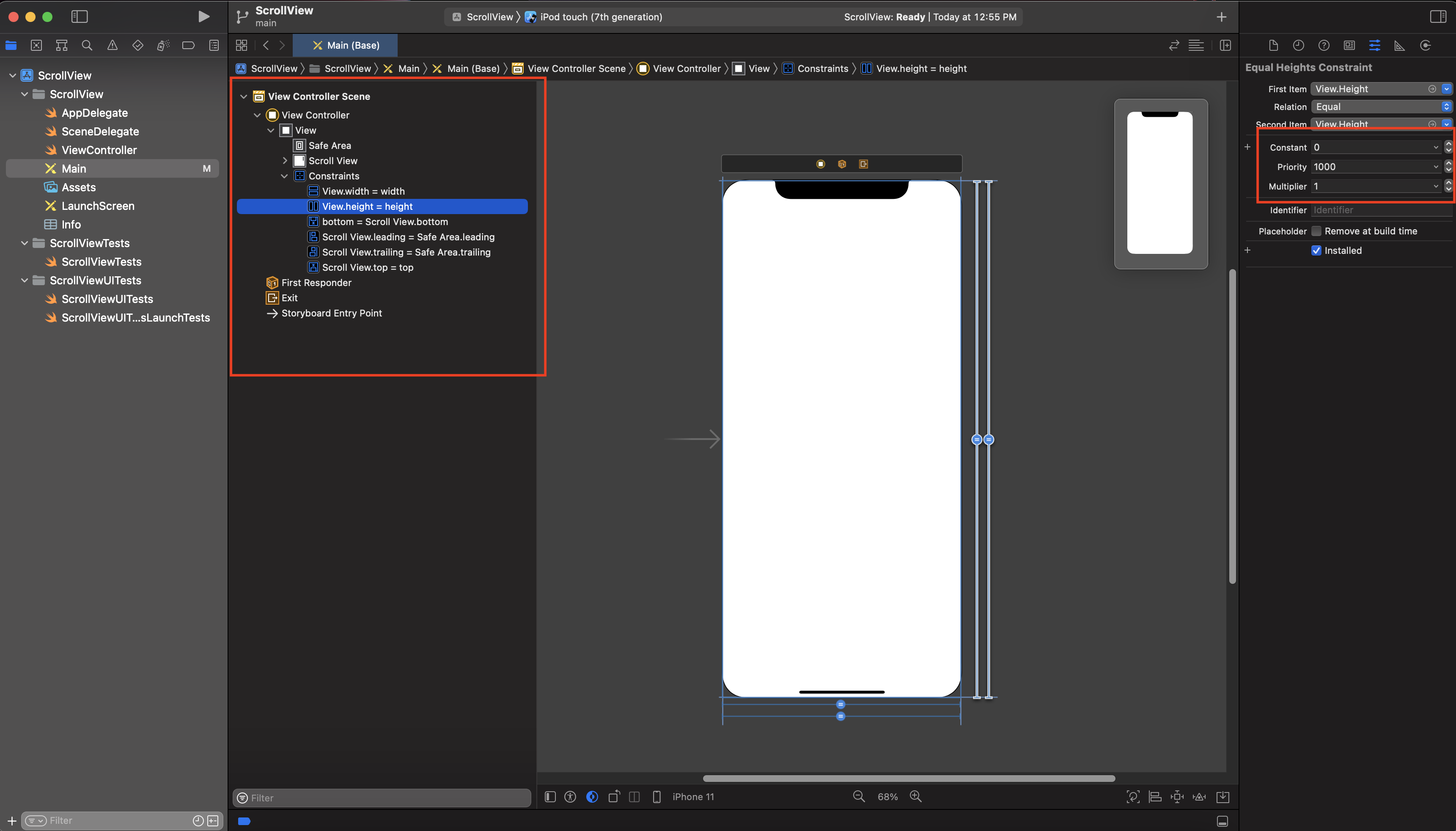Viewport: 1456px width, 831px height.
Task: Select ViewController file in navigator
Action: click(99, 150)
